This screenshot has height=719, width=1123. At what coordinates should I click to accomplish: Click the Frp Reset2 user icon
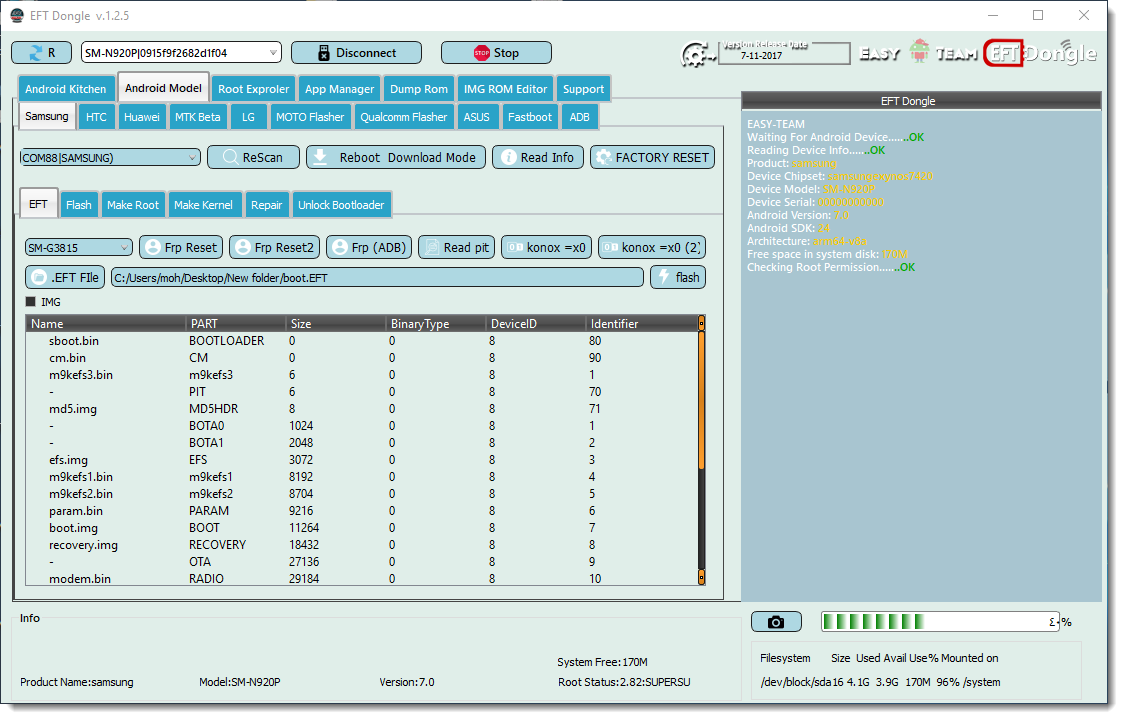point(243,248)
